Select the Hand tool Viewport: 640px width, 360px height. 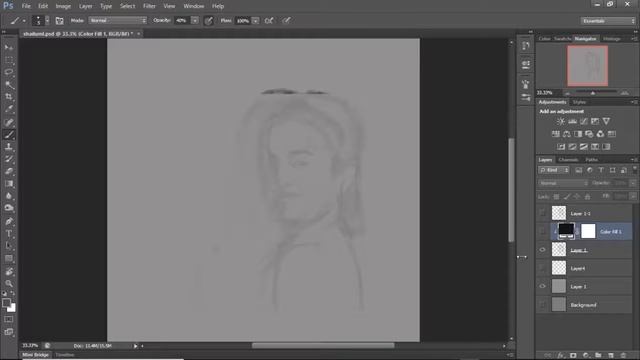tap(9, 271)
